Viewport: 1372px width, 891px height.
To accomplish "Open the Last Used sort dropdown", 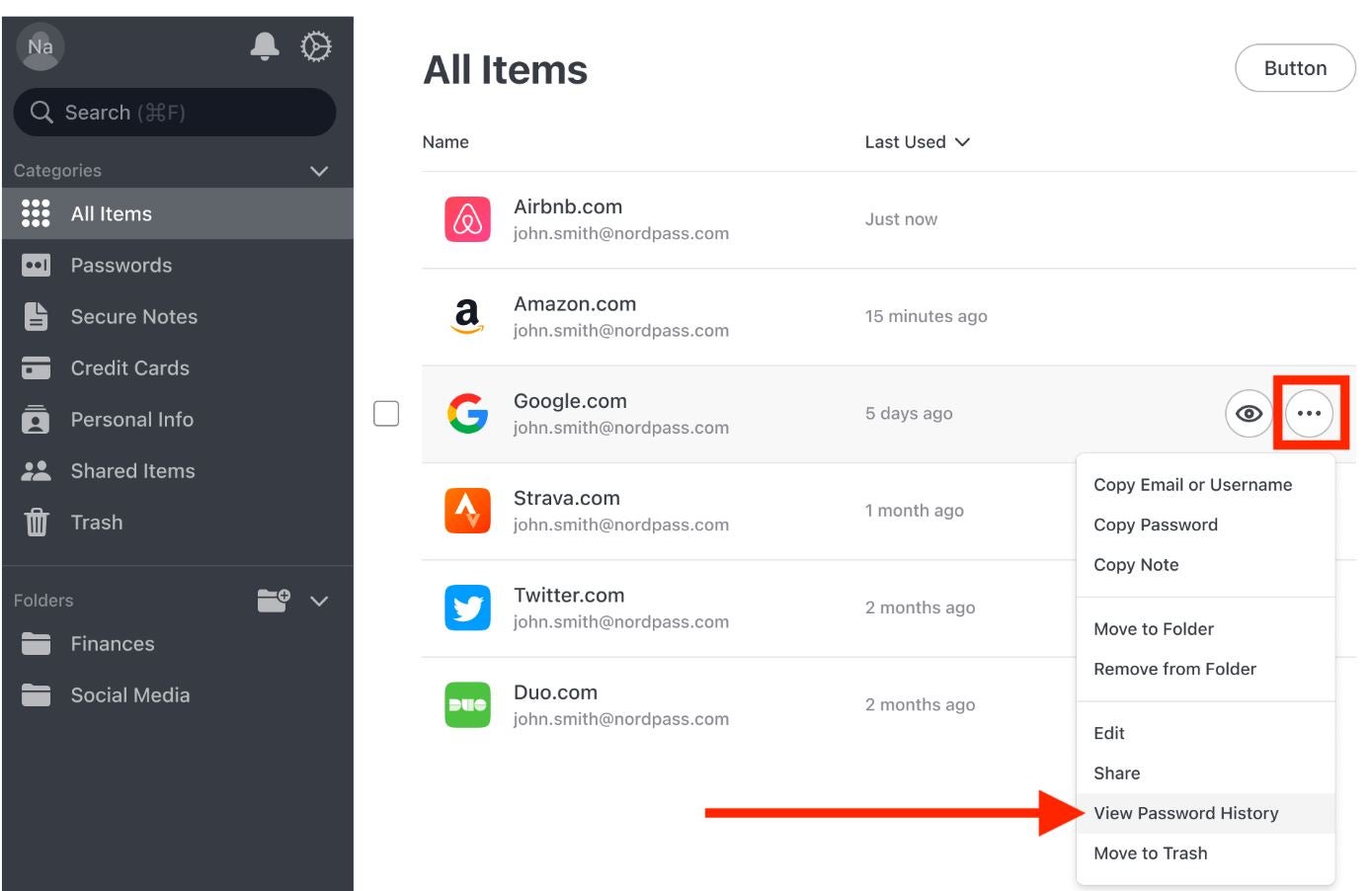I will pyautogui.click(x=918, y=142).
